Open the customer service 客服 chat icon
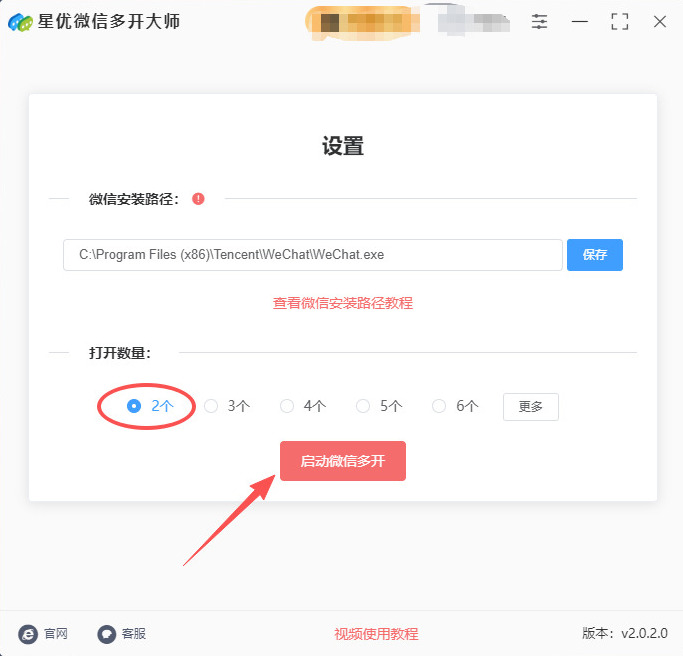 [x=107, y=634]
